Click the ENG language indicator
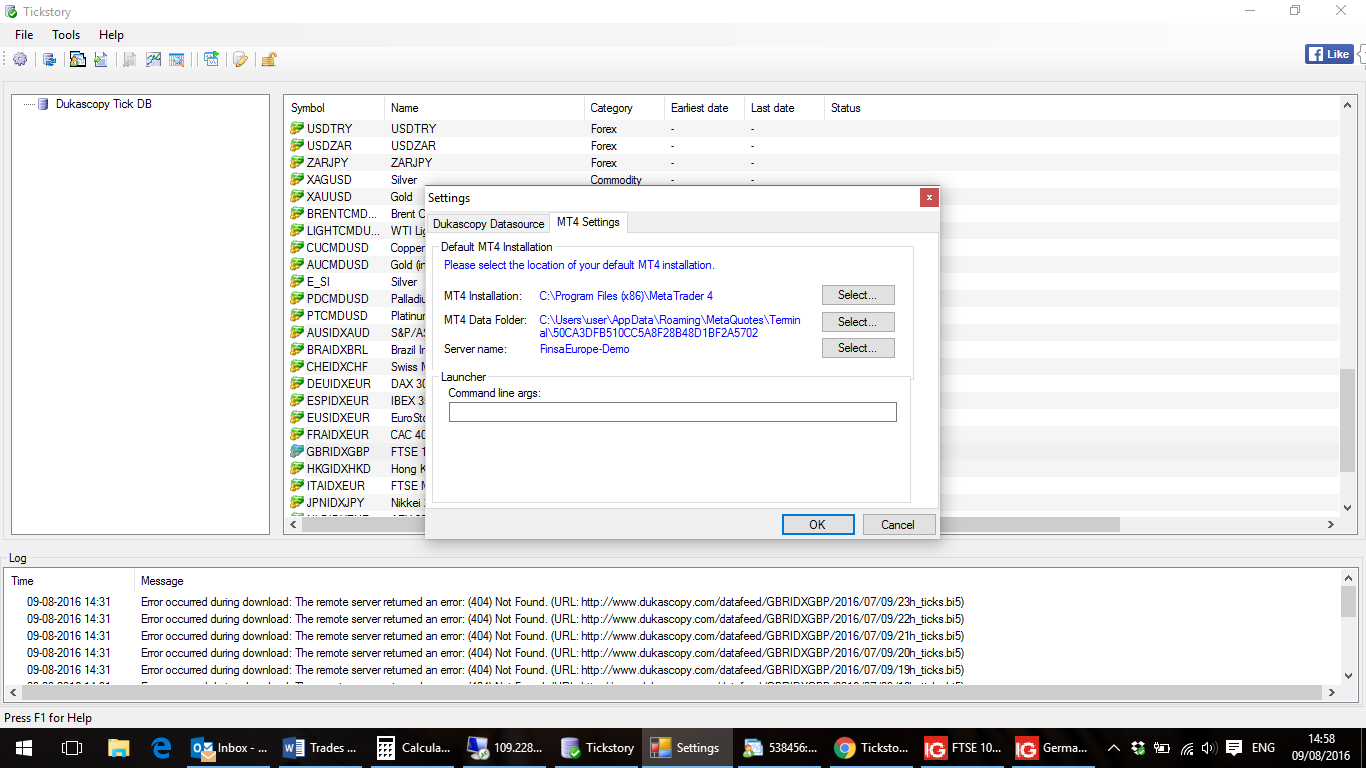This screenshot has height=768, width=1366. pos(1263,747)
